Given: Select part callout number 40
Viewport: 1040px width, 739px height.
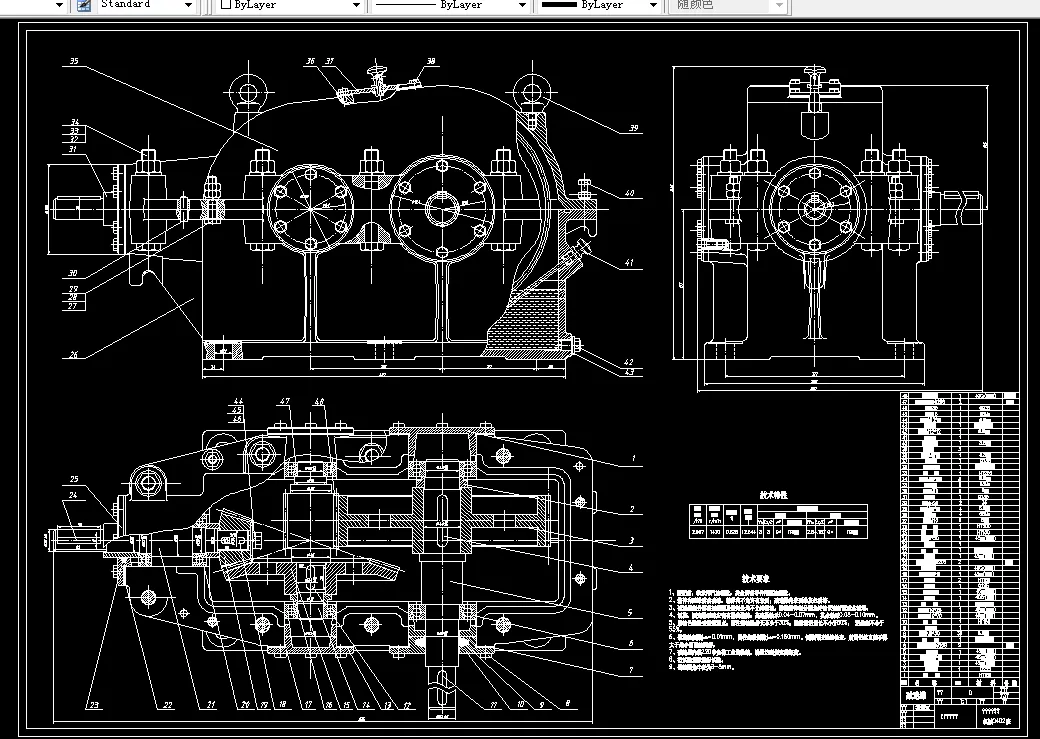Looking at the screenshot, I should pos(629,194).
